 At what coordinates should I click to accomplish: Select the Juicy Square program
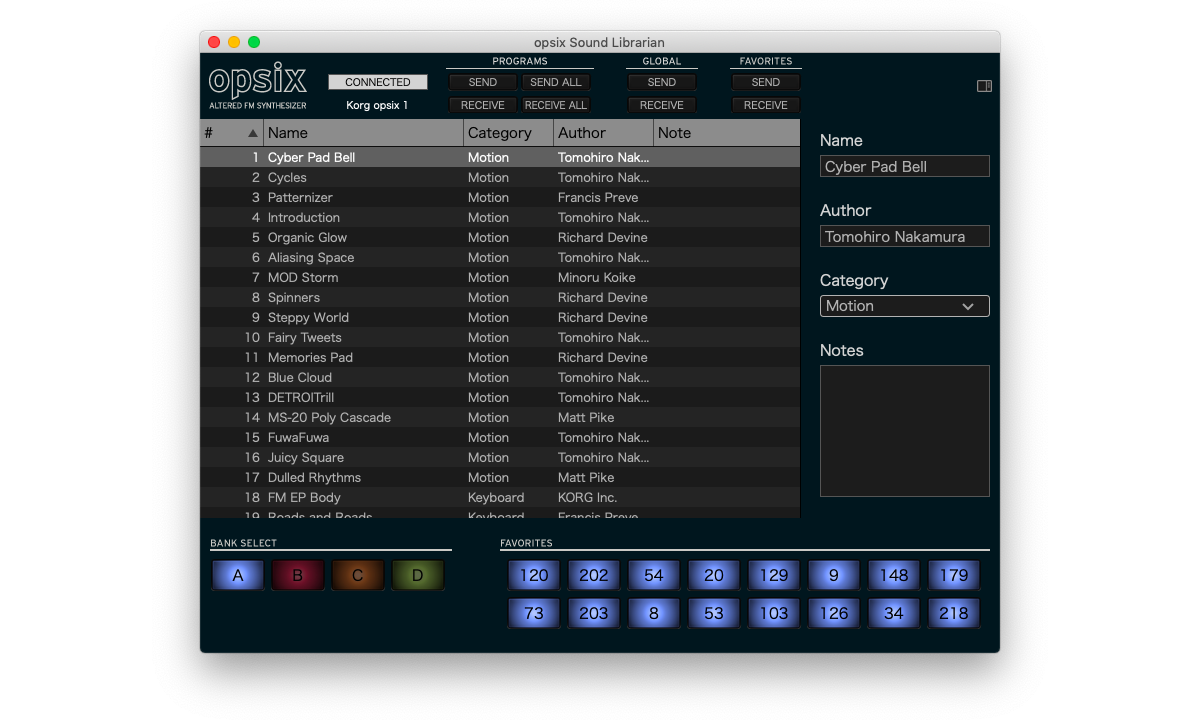coord(500,457)
